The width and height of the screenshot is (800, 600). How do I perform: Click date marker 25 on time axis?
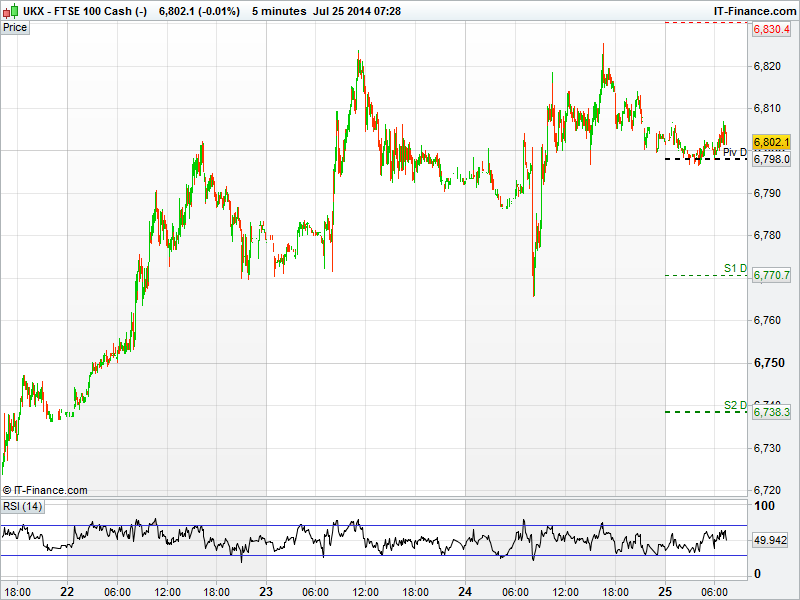pos(665,591)
